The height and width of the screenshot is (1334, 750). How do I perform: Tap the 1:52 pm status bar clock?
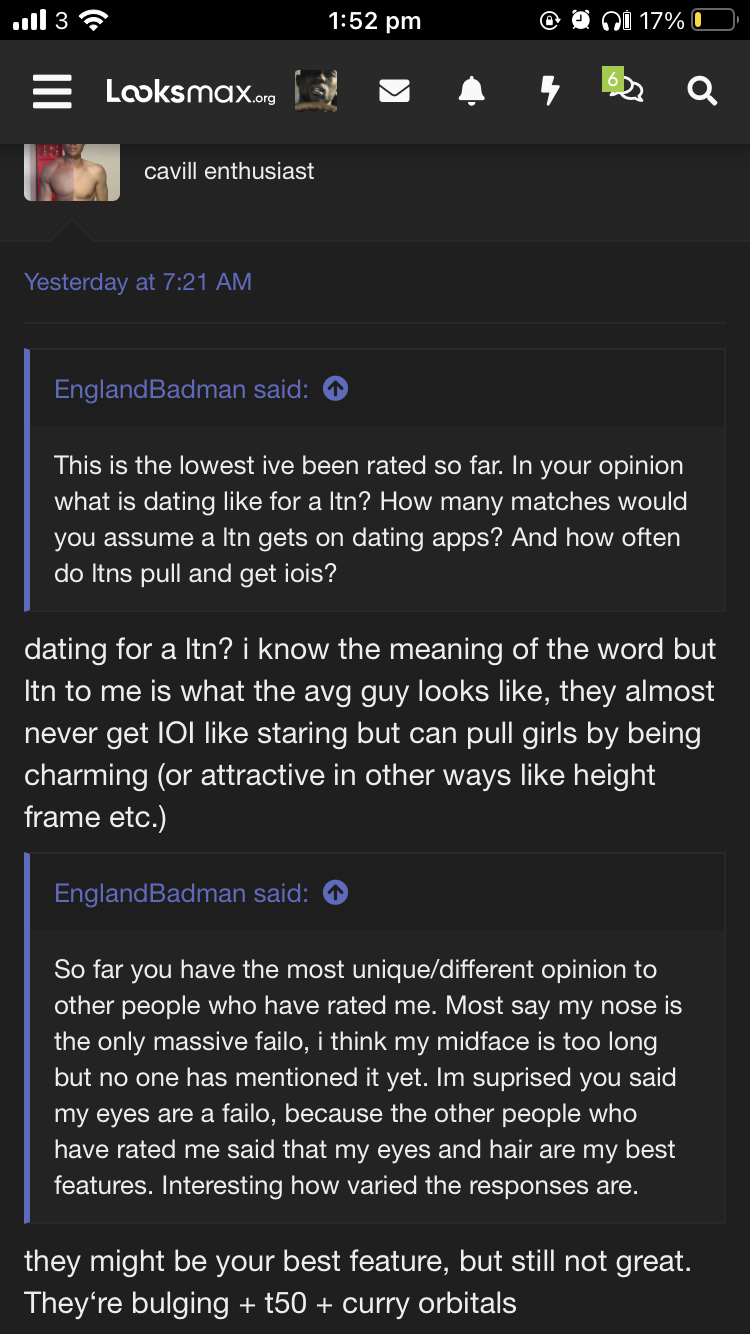coord(375,20)
